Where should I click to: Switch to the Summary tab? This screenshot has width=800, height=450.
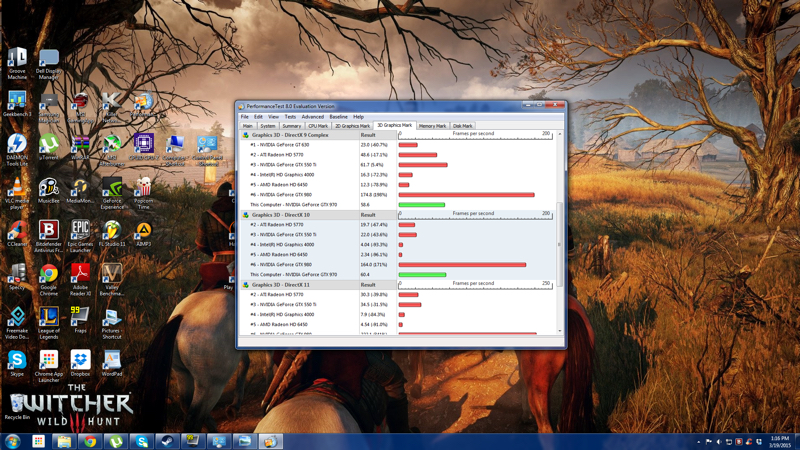click(291, 126)
